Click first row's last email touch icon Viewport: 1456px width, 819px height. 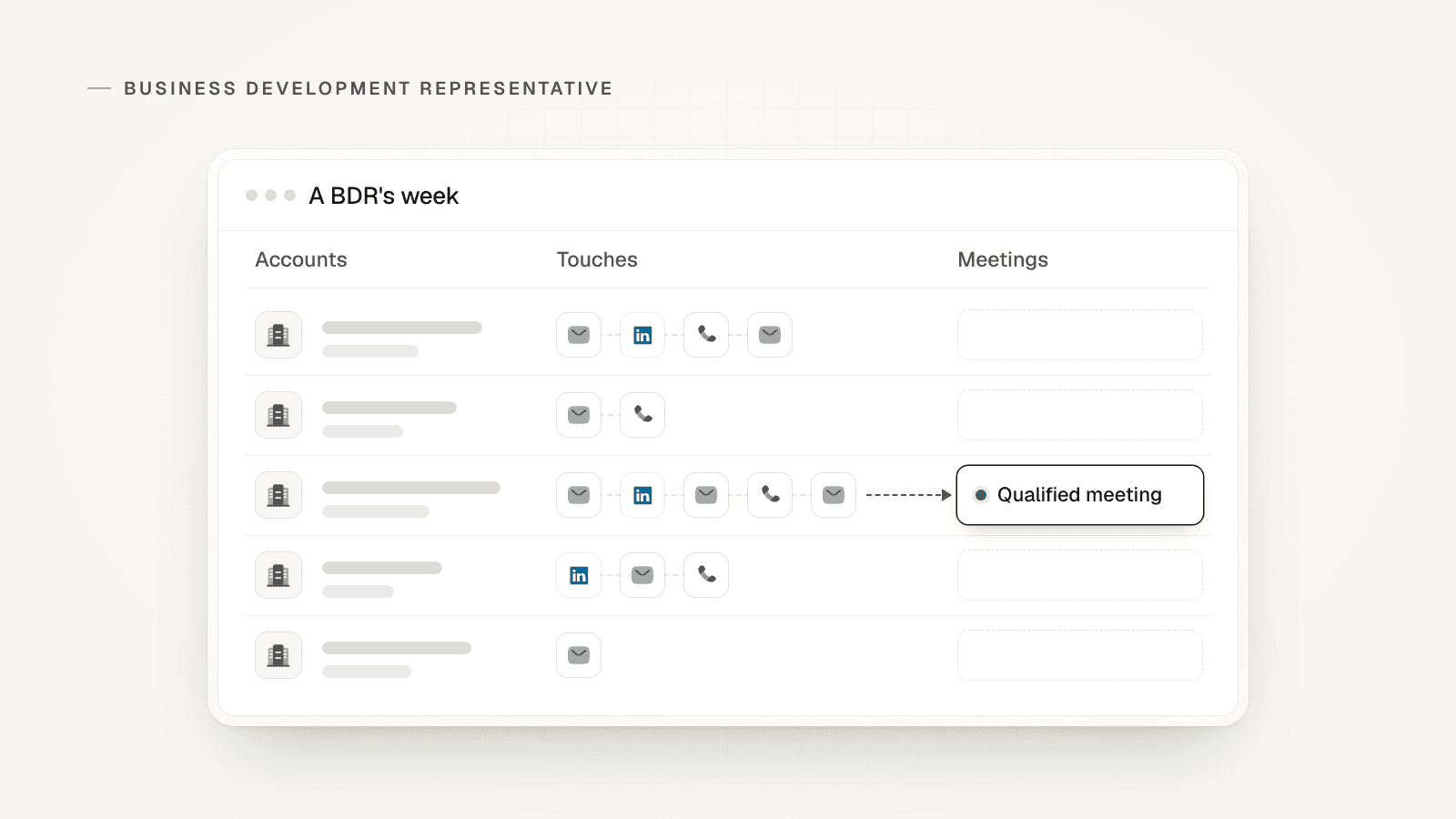click(x=770, y=335)
